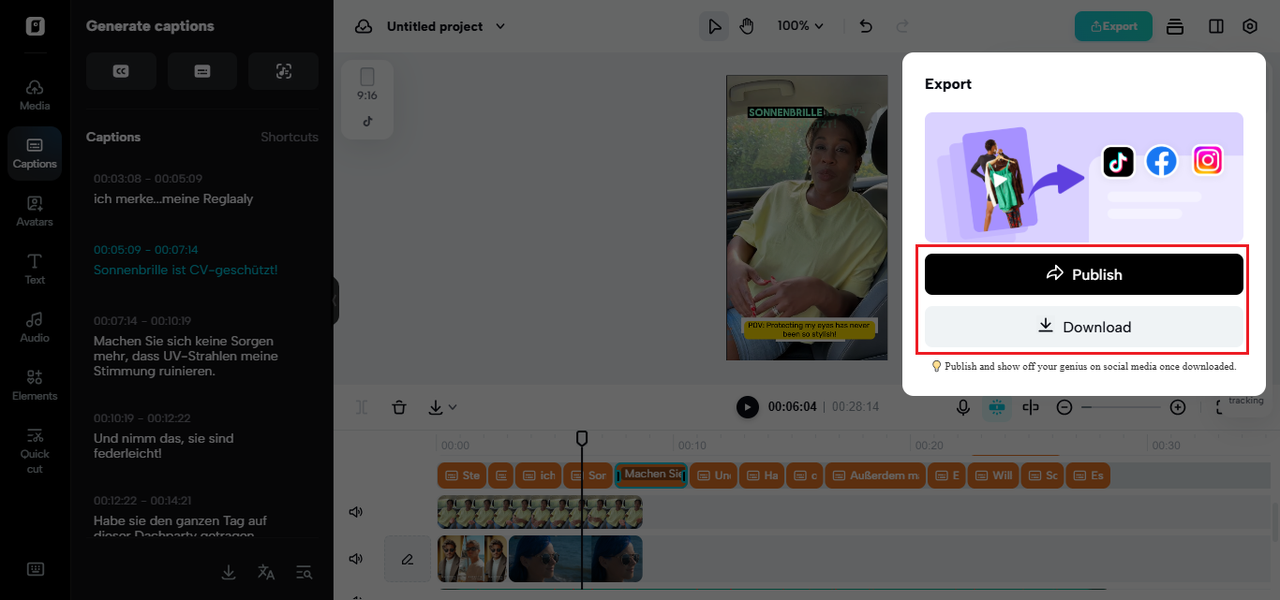The height and width of the screenshot is (600, 1280).
Task: Select the 9:16 TikTok preview thumbnail
Action: pyautogui.click(x=367, y=98)
